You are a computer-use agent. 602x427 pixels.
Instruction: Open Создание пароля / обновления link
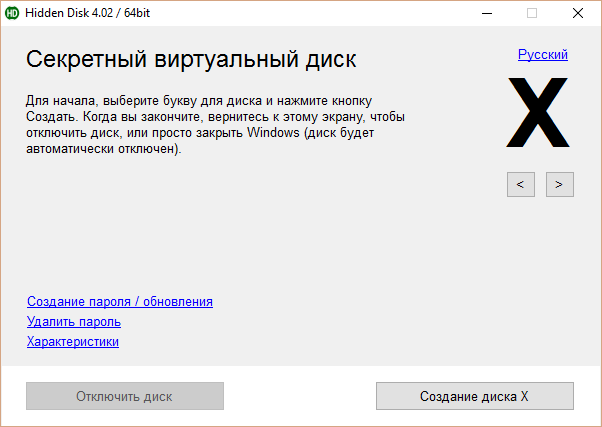[120, 301]
